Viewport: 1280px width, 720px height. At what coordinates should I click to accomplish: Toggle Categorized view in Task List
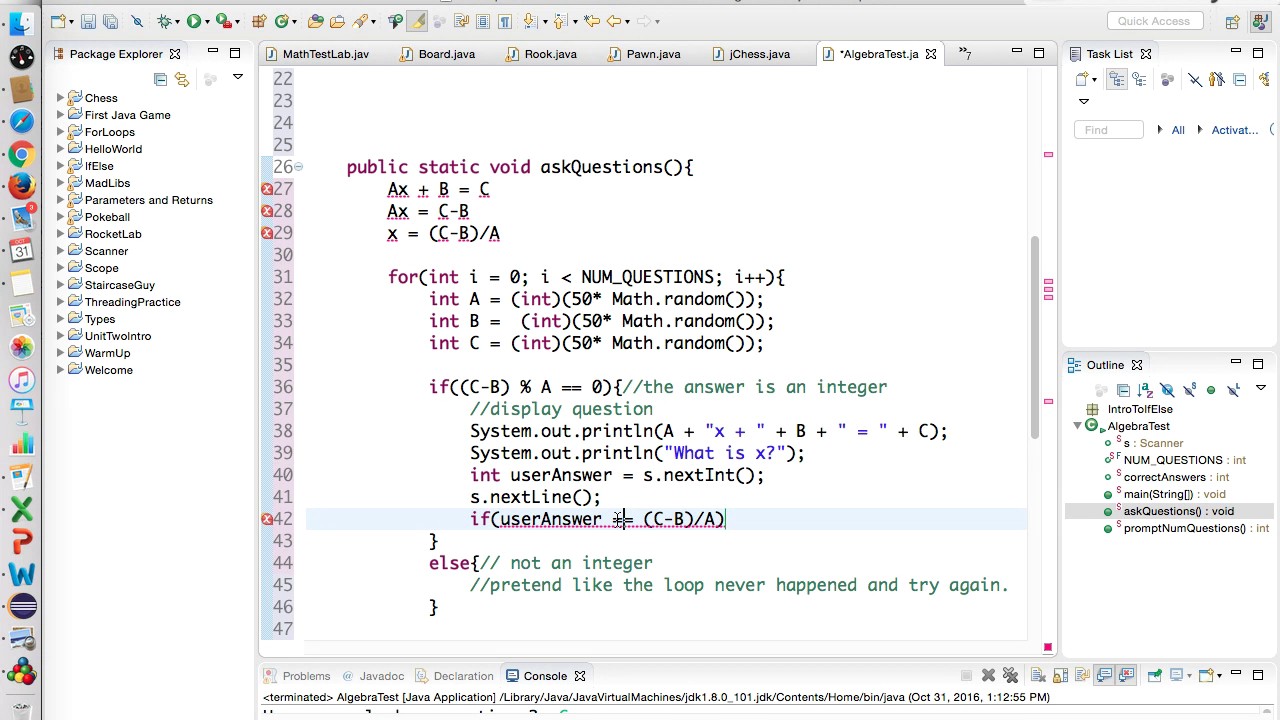click(1117, 79)
